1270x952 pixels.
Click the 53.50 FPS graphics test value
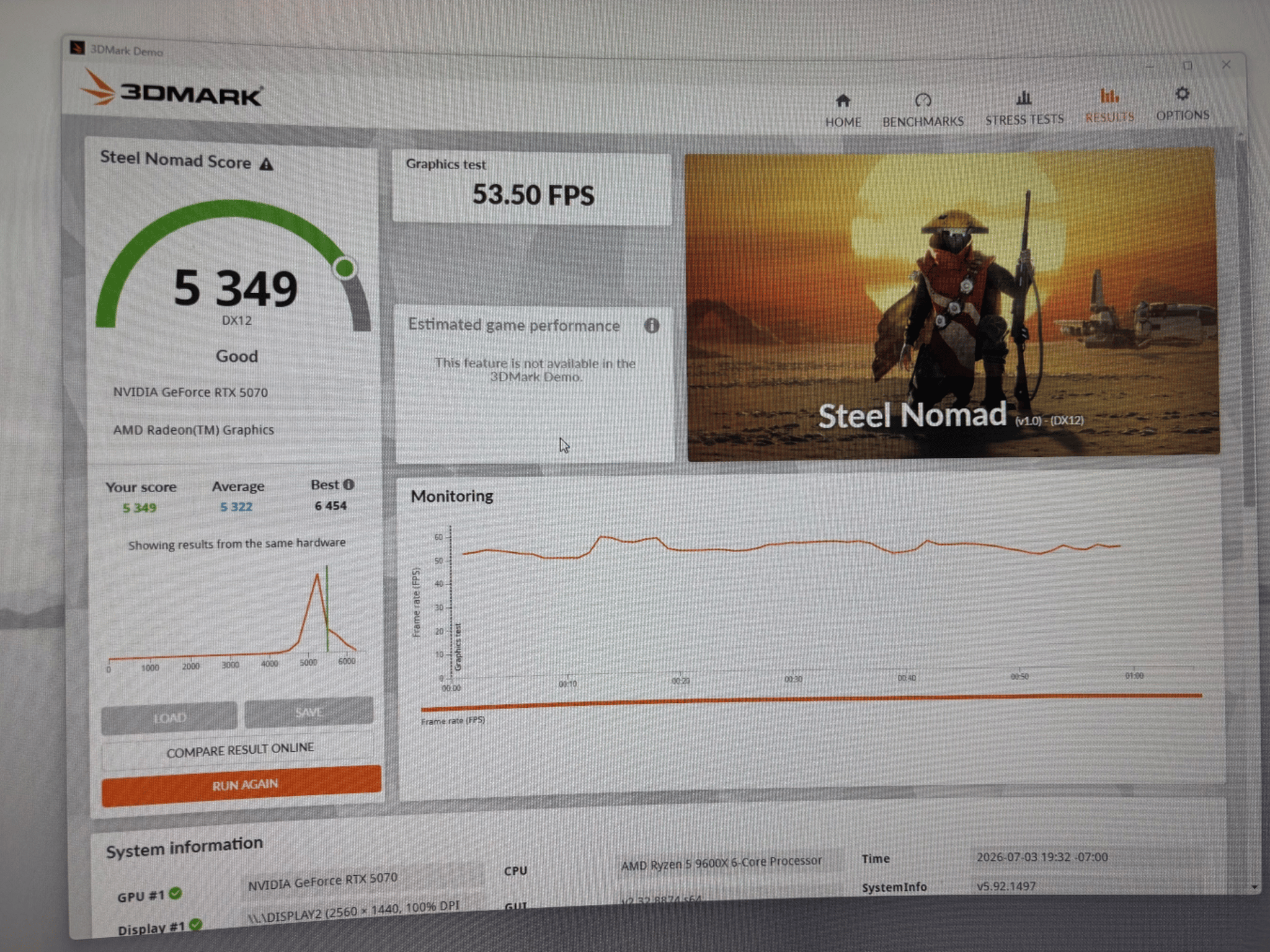(533, 195)
